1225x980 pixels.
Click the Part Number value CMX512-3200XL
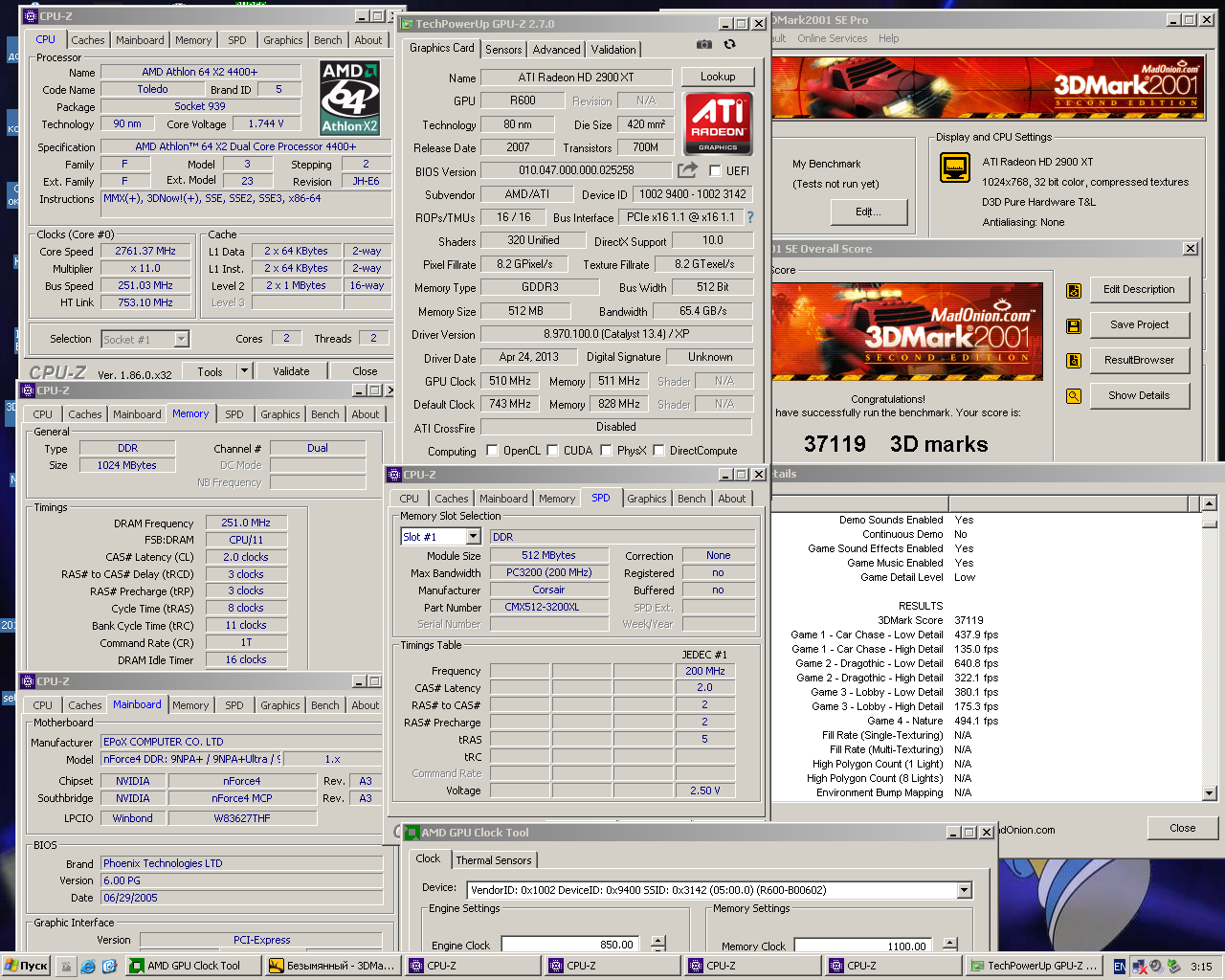[x=548, y=607]
